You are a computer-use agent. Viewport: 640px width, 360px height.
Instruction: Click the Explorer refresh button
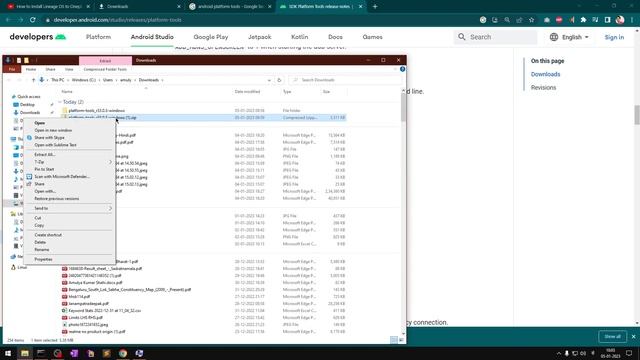pyautogui.click(x=279, y=80)
